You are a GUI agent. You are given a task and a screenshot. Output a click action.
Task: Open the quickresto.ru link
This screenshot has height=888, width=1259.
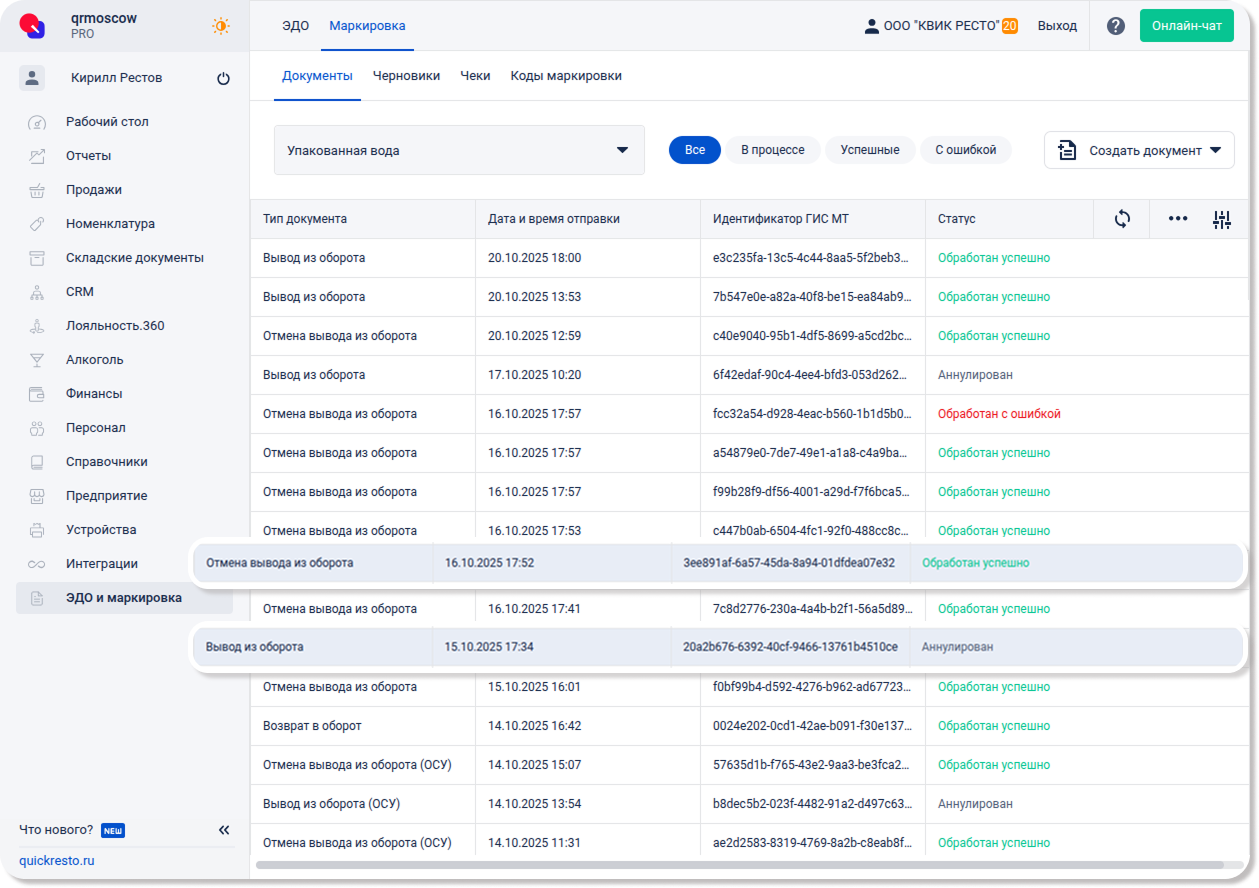(x=57, y=861)
